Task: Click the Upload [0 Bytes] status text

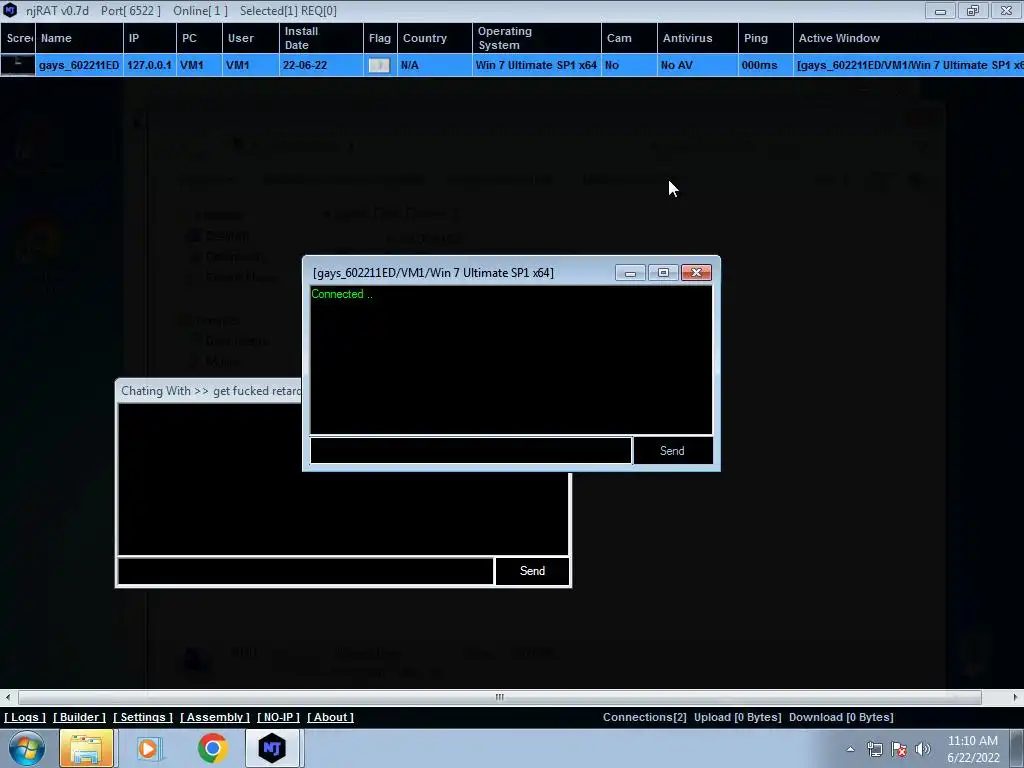Action: click(737, 717)
